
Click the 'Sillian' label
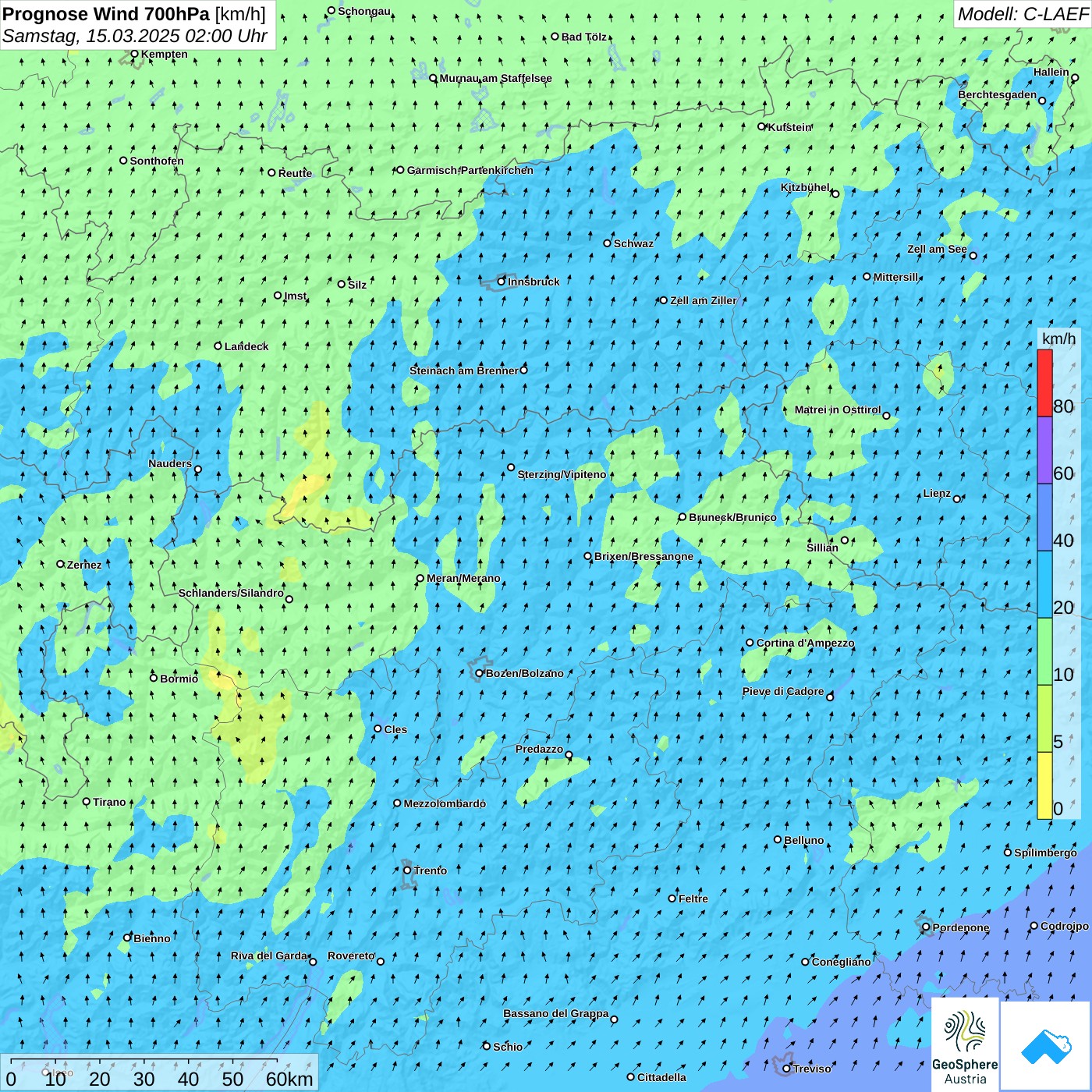click(822, 548)
